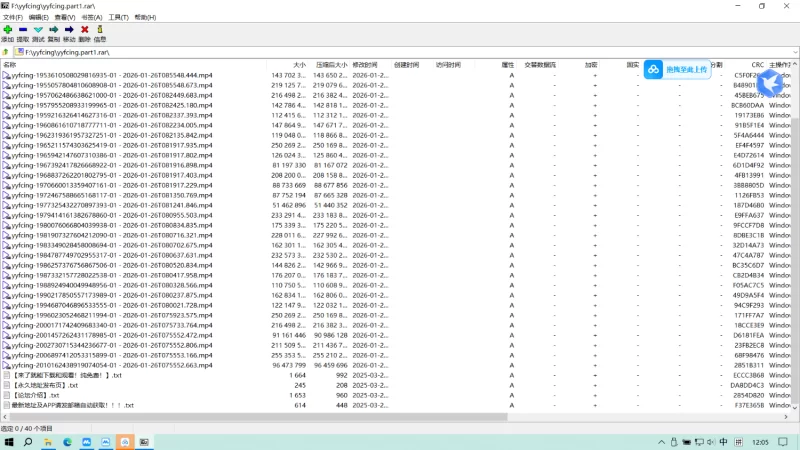Click the Delete (删除) red X icon
Image resolution: width=800 pixels, height=450 pixels.
[x=85, y=30]
